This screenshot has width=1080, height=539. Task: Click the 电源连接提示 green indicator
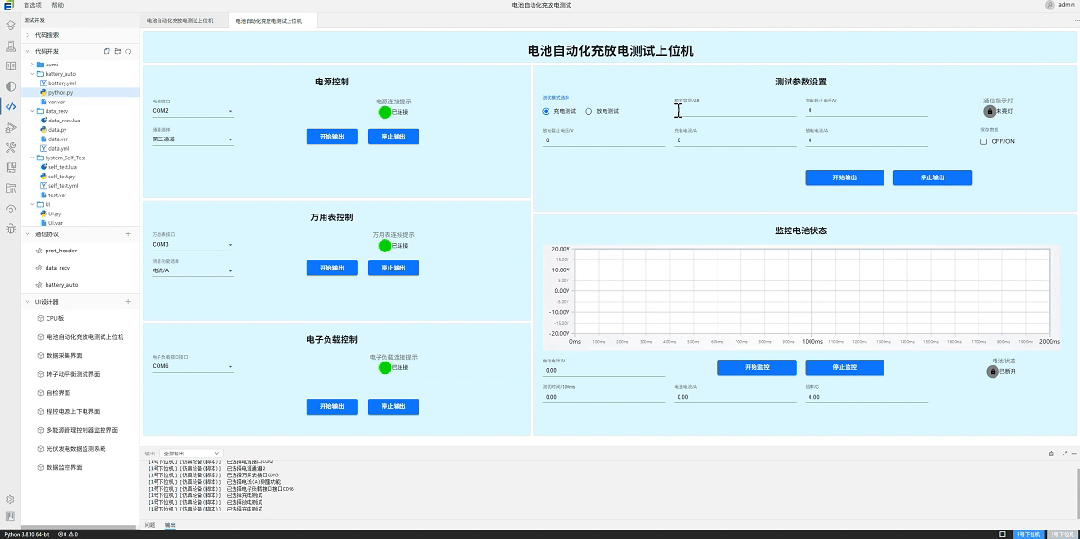pyautogui.click(x=385, y=112)
